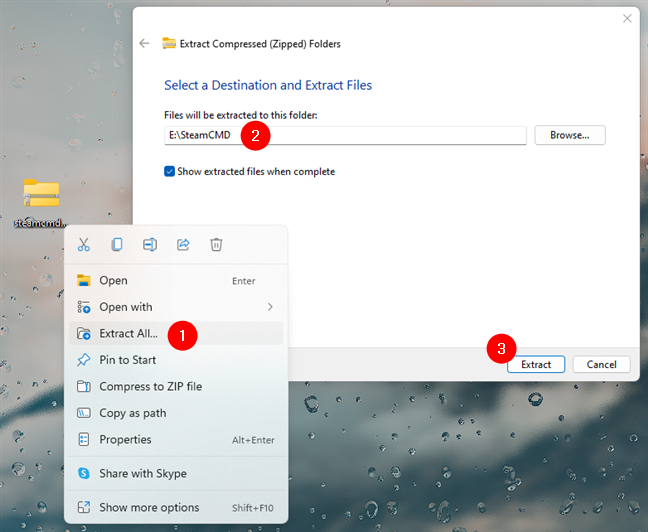This screenshot has height=532, width=648.
Task: Click the extraction destination folder field
Action: (x=345, y=135)
